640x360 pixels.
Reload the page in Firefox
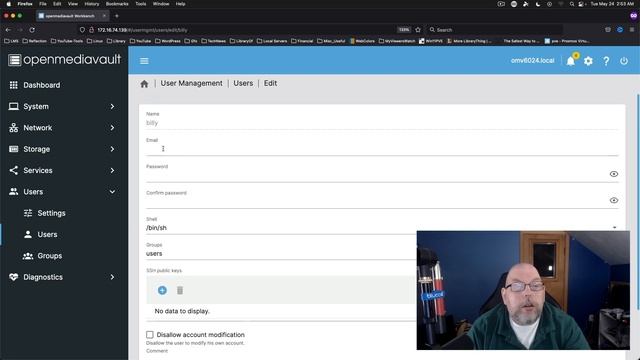click(32, 30)
